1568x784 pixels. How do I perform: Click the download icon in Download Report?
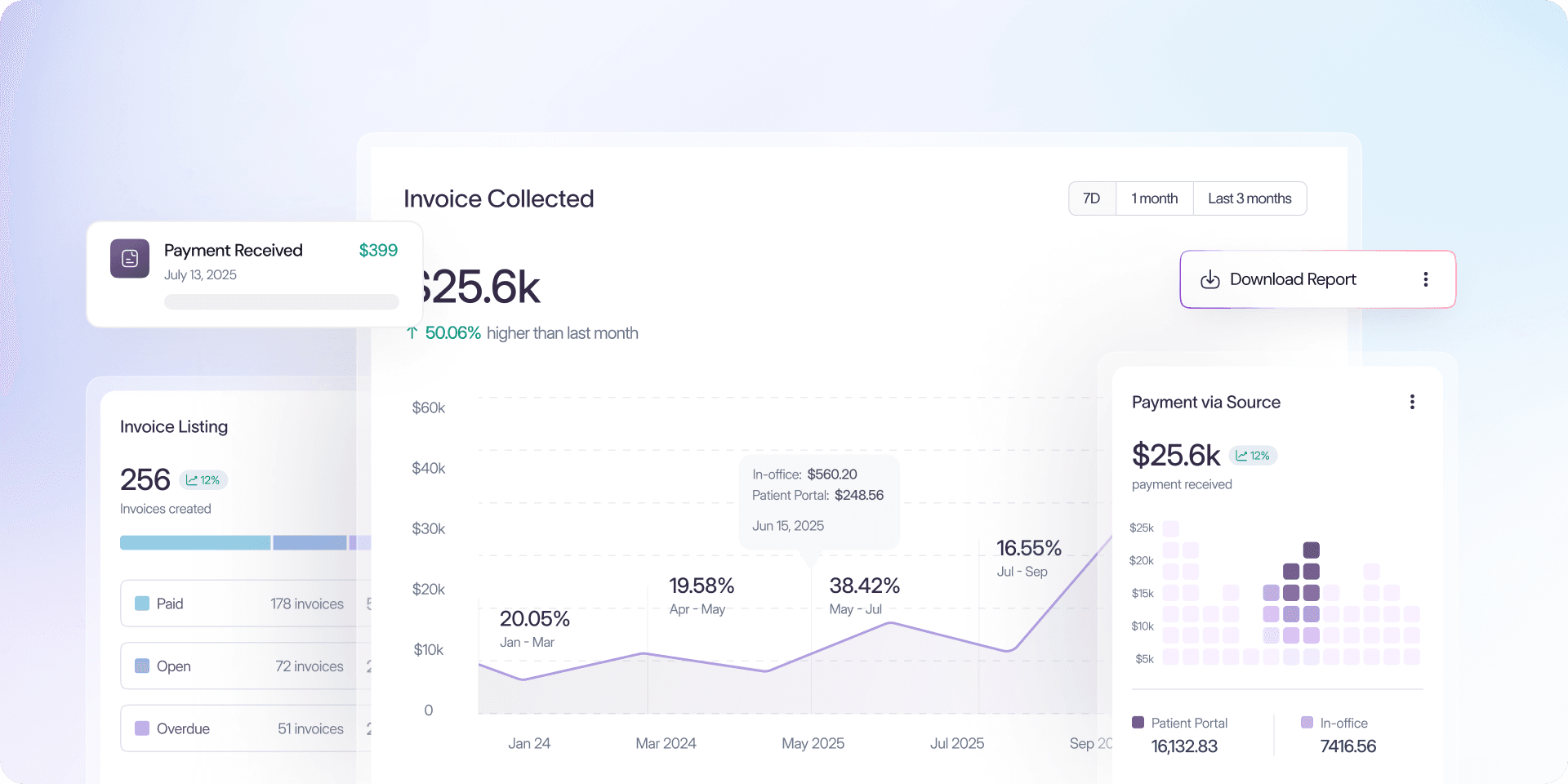(x=1209, y=279)
